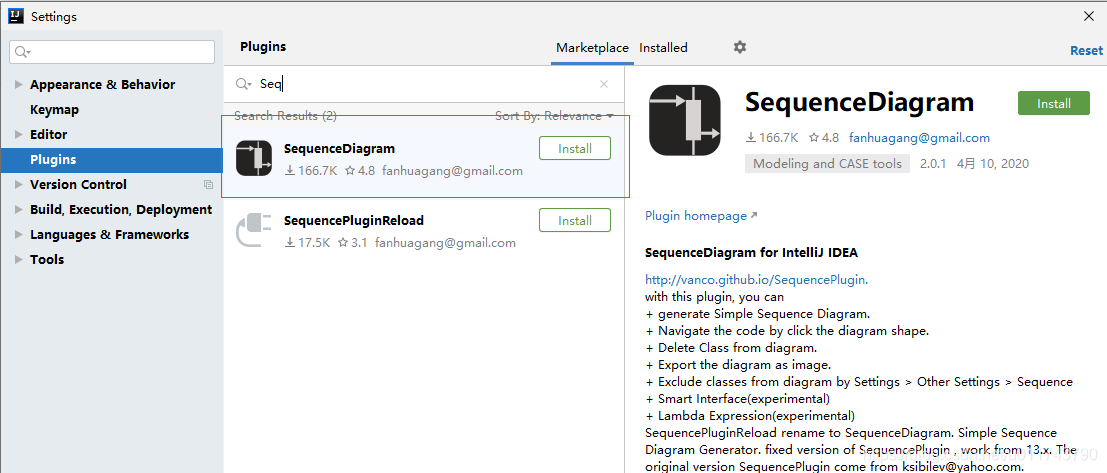Expand the Tools settings node
This screenshot has height=473, width=1107.
pyautogui.click(x=19, y=260)
